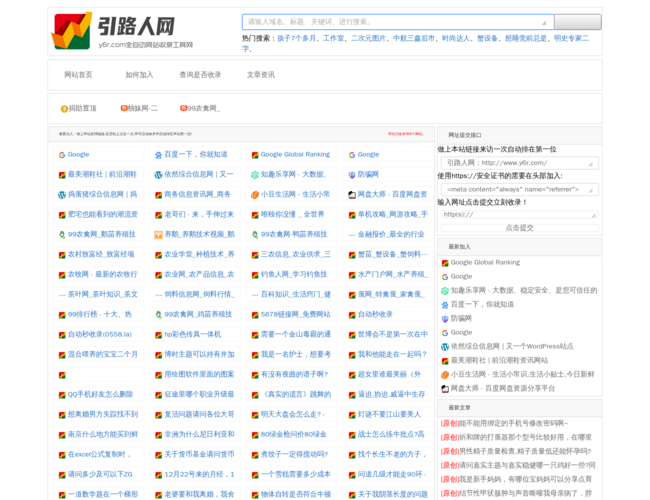The height and width of the screenshot is (500, 650).
Task: Click the meta referrer code text field
Action: point(520,189)
